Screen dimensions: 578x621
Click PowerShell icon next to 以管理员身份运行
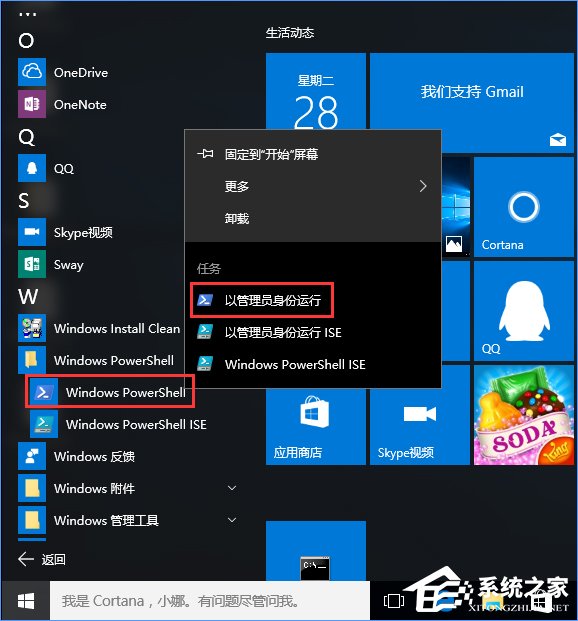[x=205, y=300]
